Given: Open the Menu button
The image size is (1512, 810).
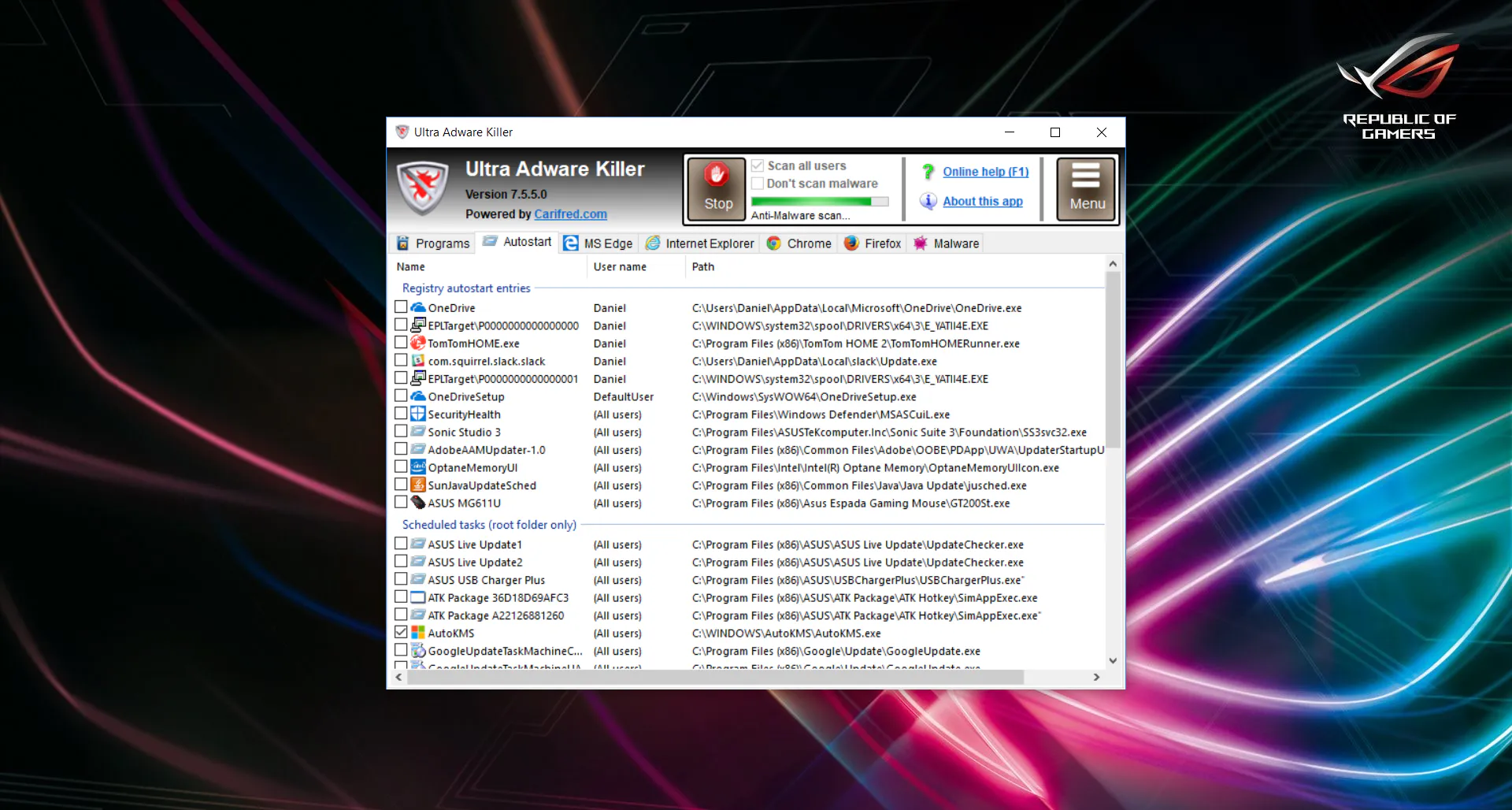Looking at the screenshot, I should pyautogui.click(x=1086, y=188).
